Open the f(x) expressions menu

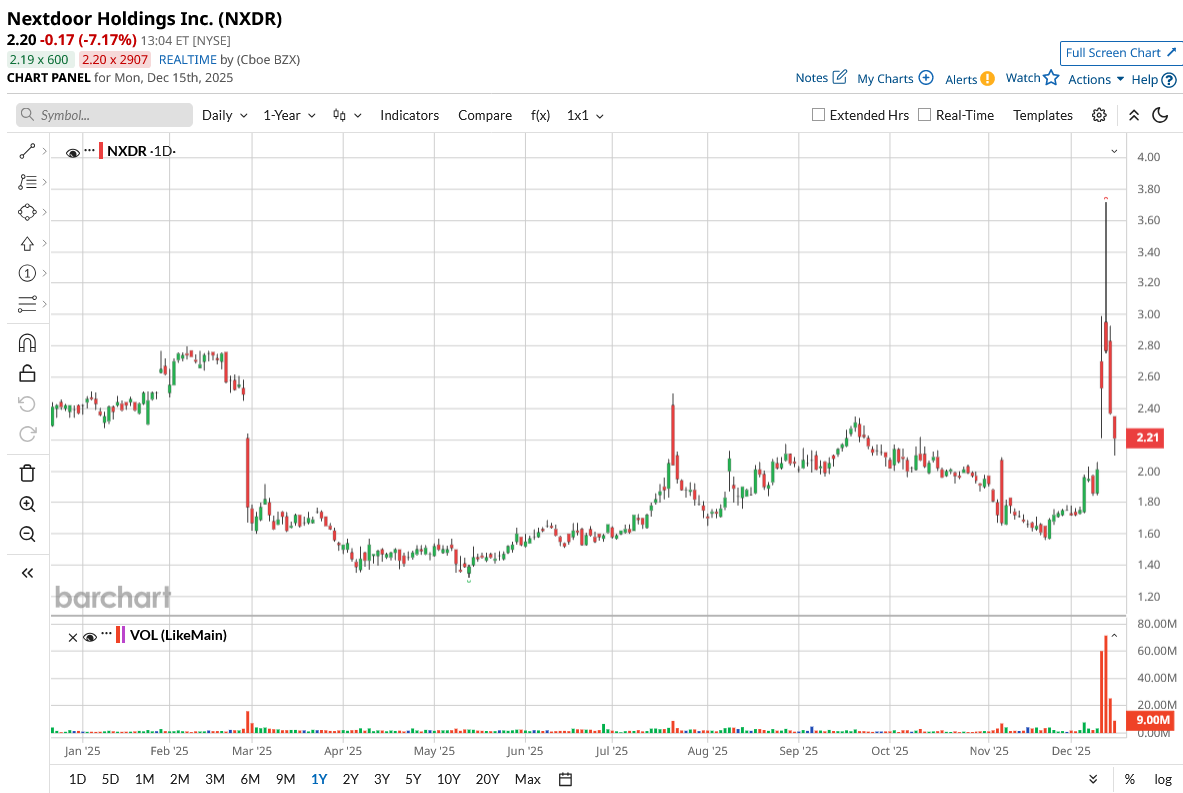pyautogui.click(x=540, y=115)
